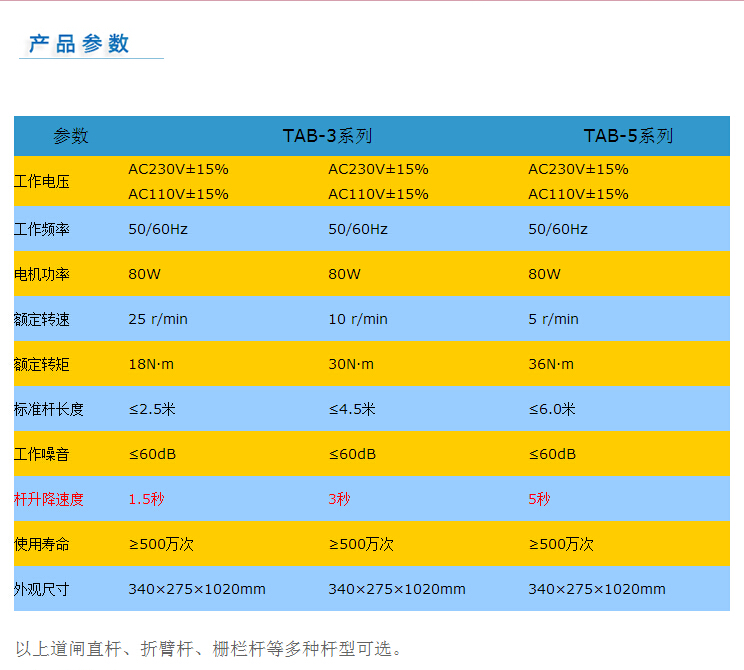Click the TAB-3系列 column header
The height and width of the screenshot is (670, 744).
328,136
